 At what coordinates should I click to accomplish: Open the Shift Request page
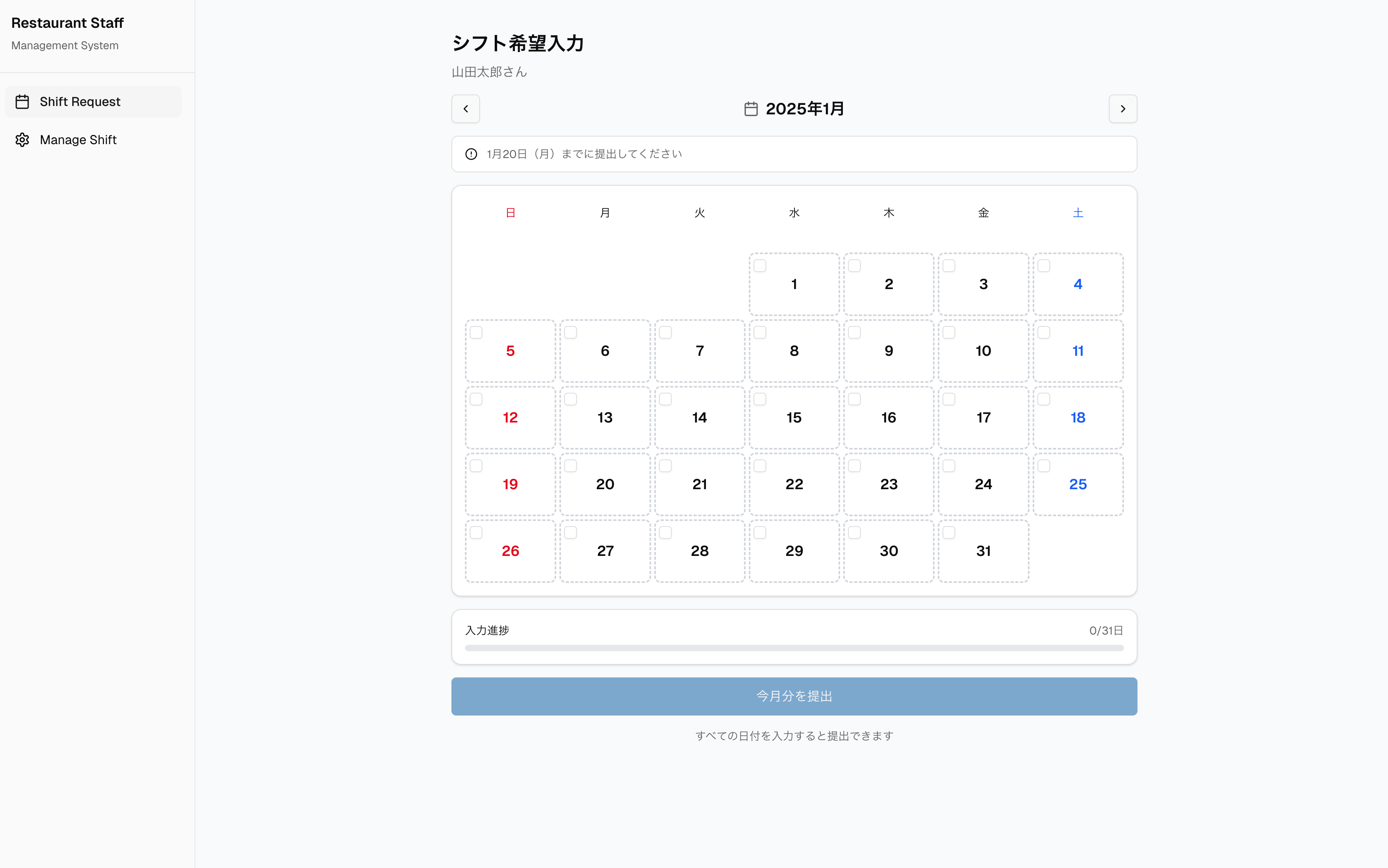click(80, 102)
